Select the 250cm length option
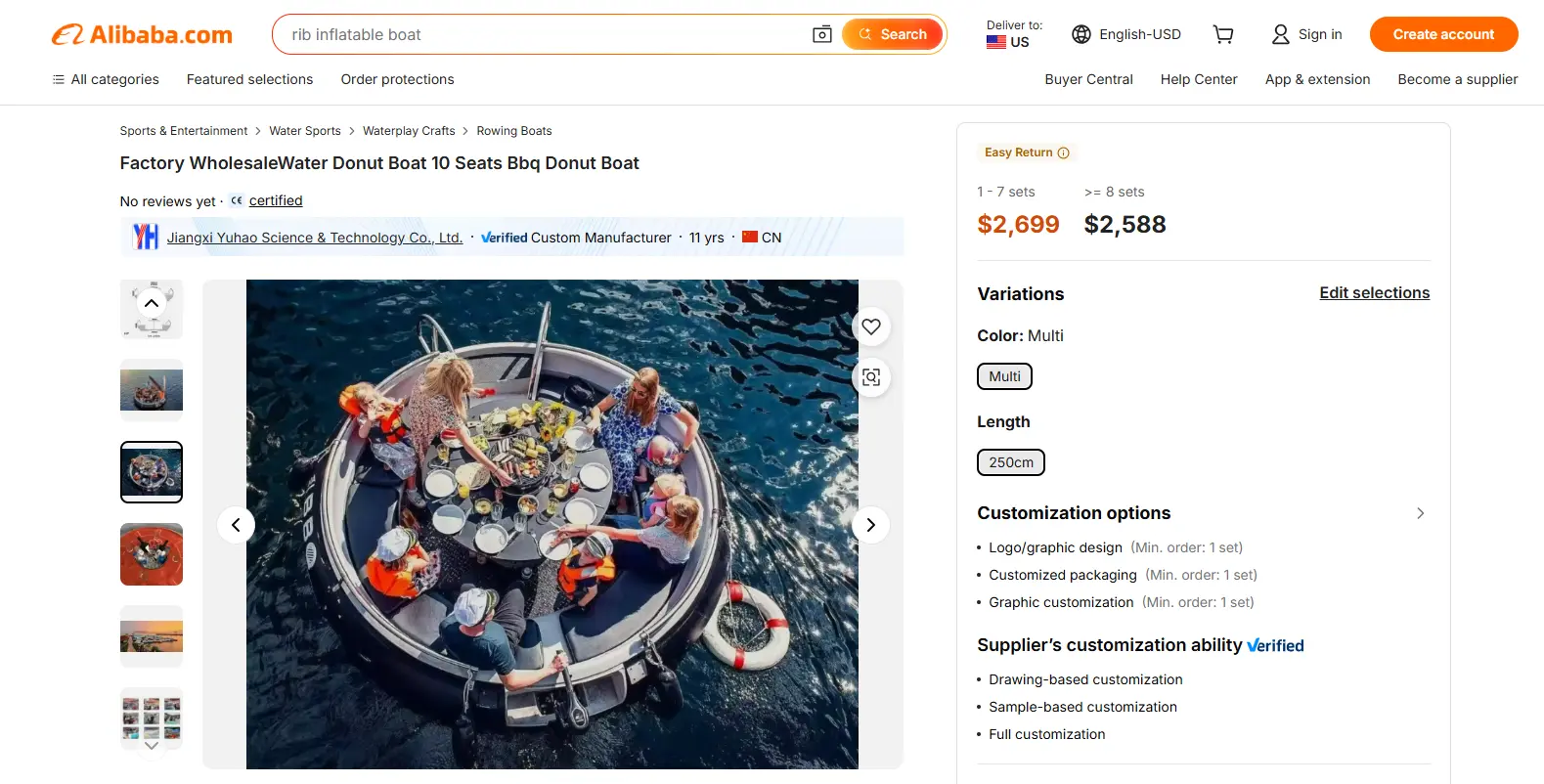The image size is (1544, 784). coord(1010,461)
